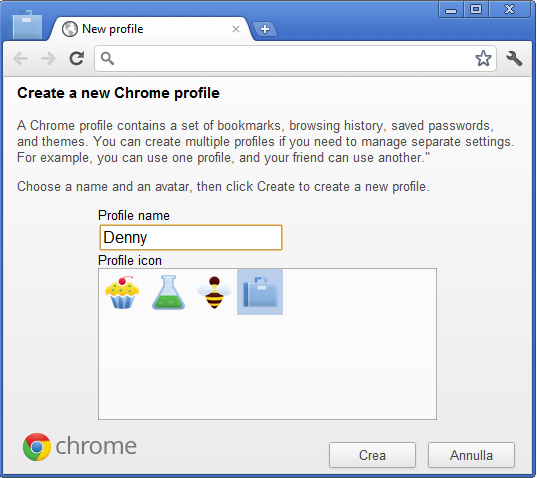This screenshot has width=537, height=478.
Task: Click the Annulla button
Action: (471, 455)
